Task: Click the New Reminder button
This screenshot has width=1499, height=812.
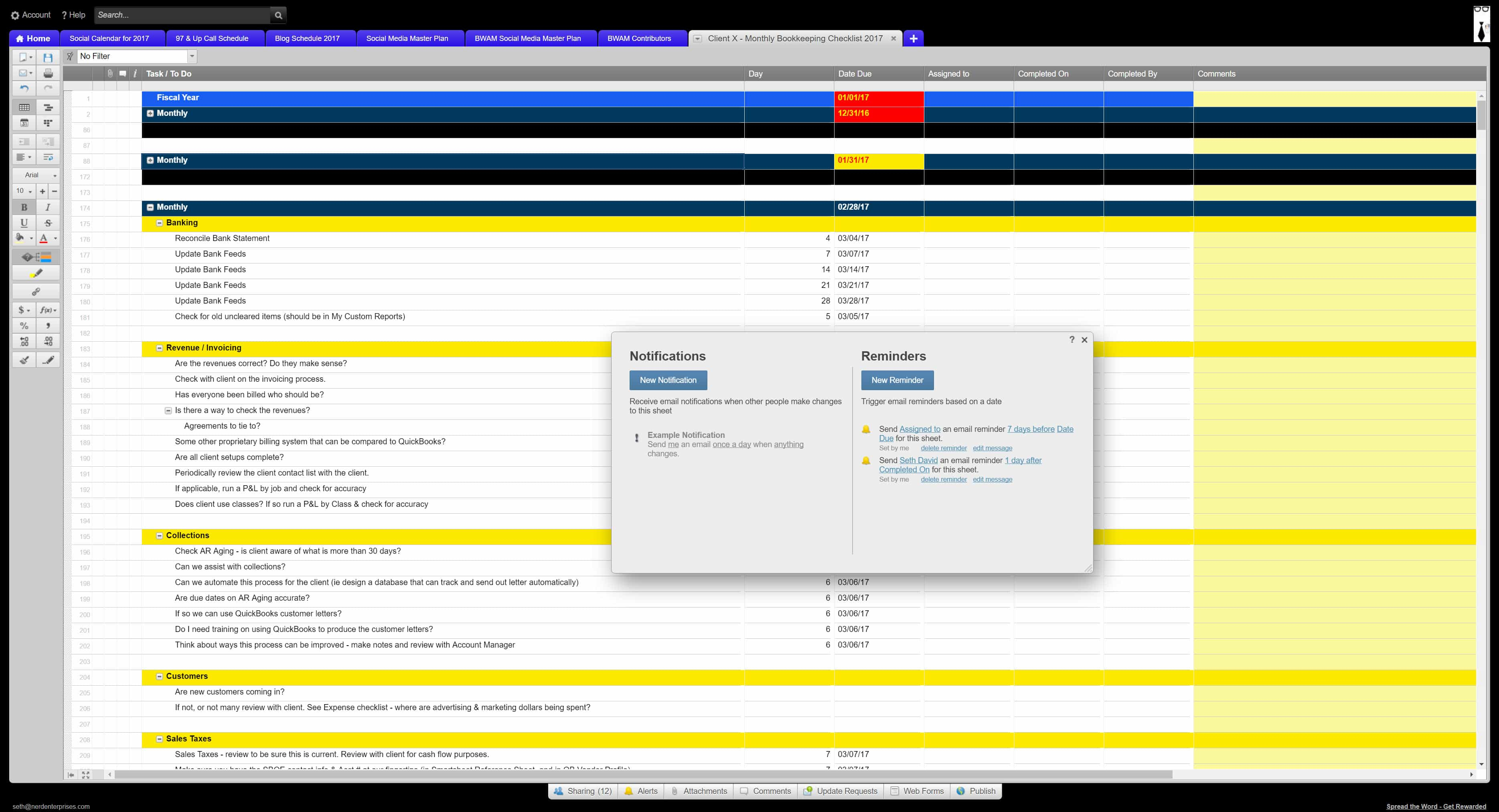Action: click(x=897, y=380)
